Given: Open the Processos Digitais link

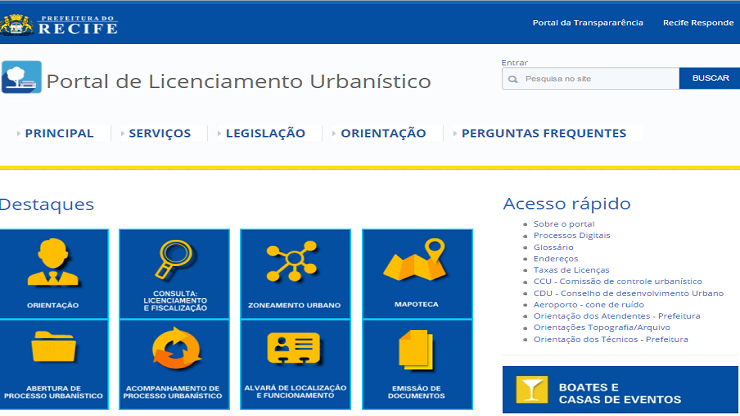Looking at the screenshot, I should tap(572, 235).
